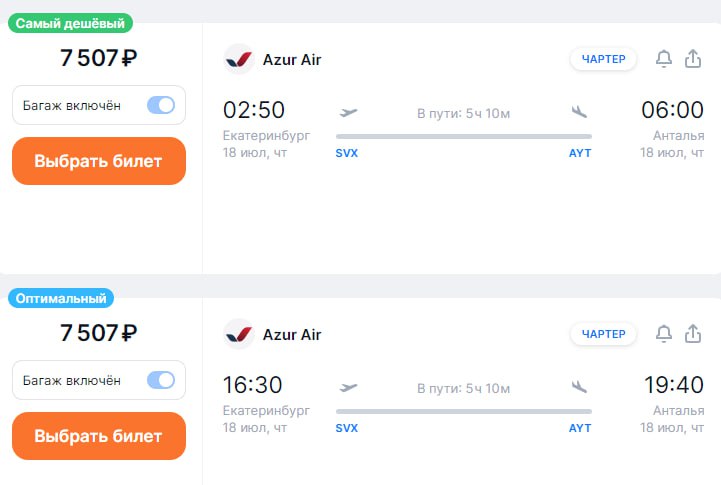Image resolution: width=721 pixels, height=485 pixels.
Task: Click the takeoff plane icon on 02:50 flight
Action: [349, 112]
